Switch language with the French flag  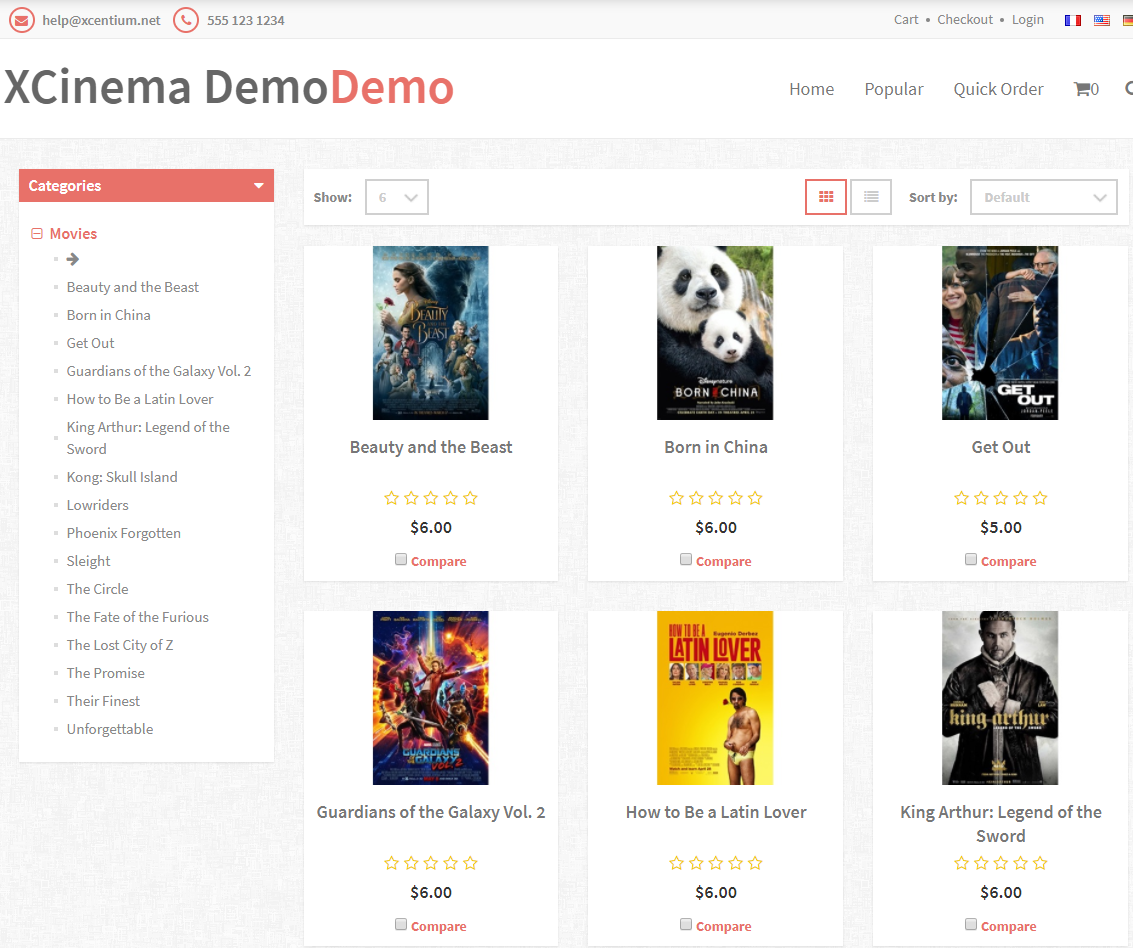pyautogui.click(x=1072, y=20)
